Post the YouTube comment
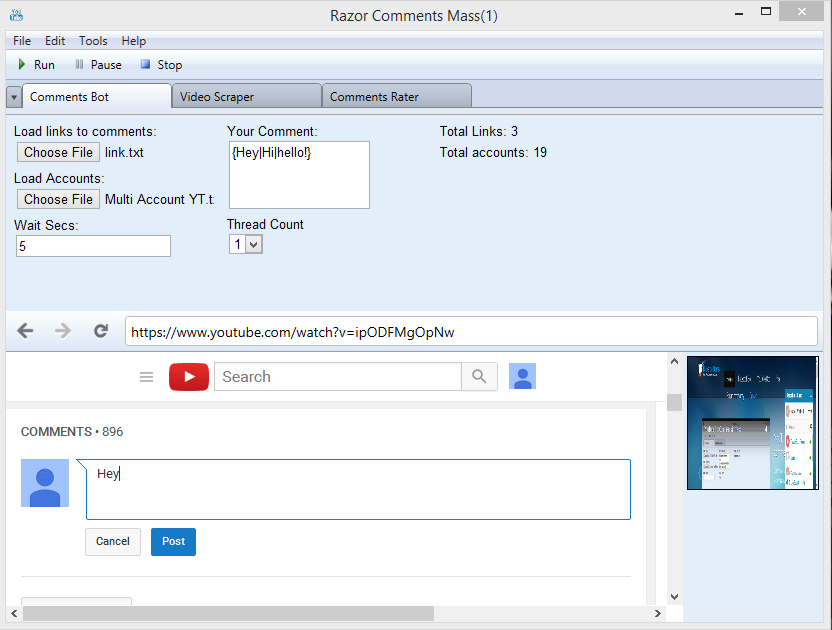 click(173, 541)
